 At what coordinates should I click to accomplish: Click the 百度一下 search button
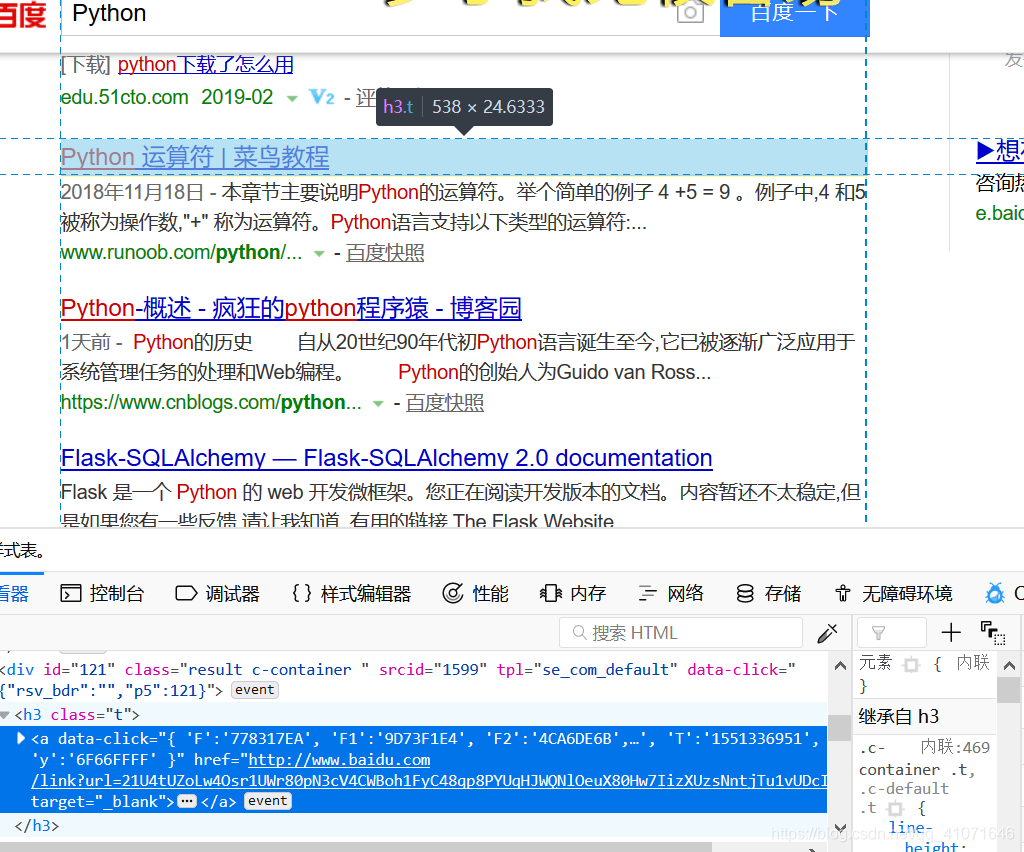794,16
